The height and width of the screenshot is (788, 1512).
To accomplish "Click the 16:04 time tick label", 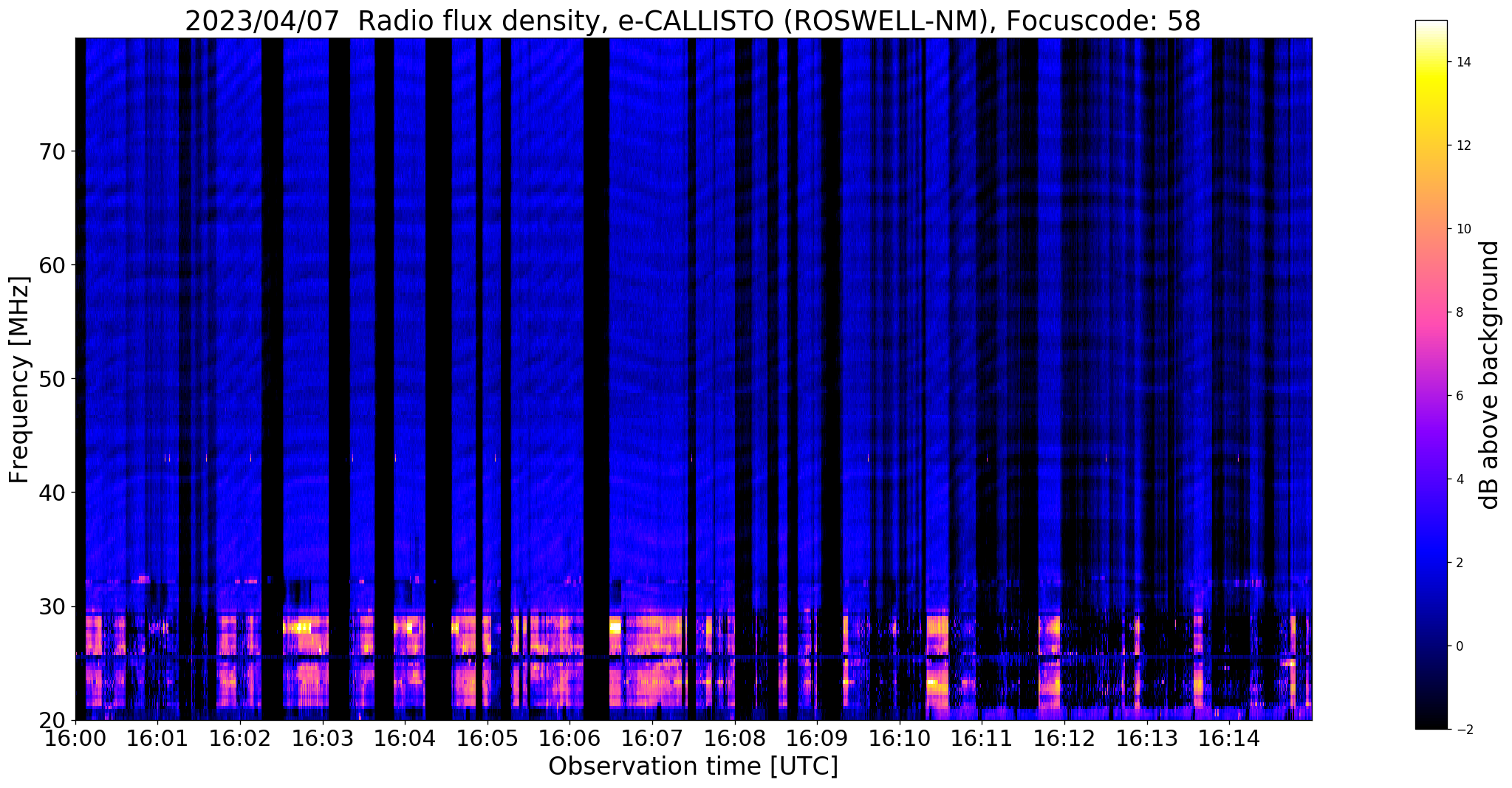I will [x=405, y=739].
